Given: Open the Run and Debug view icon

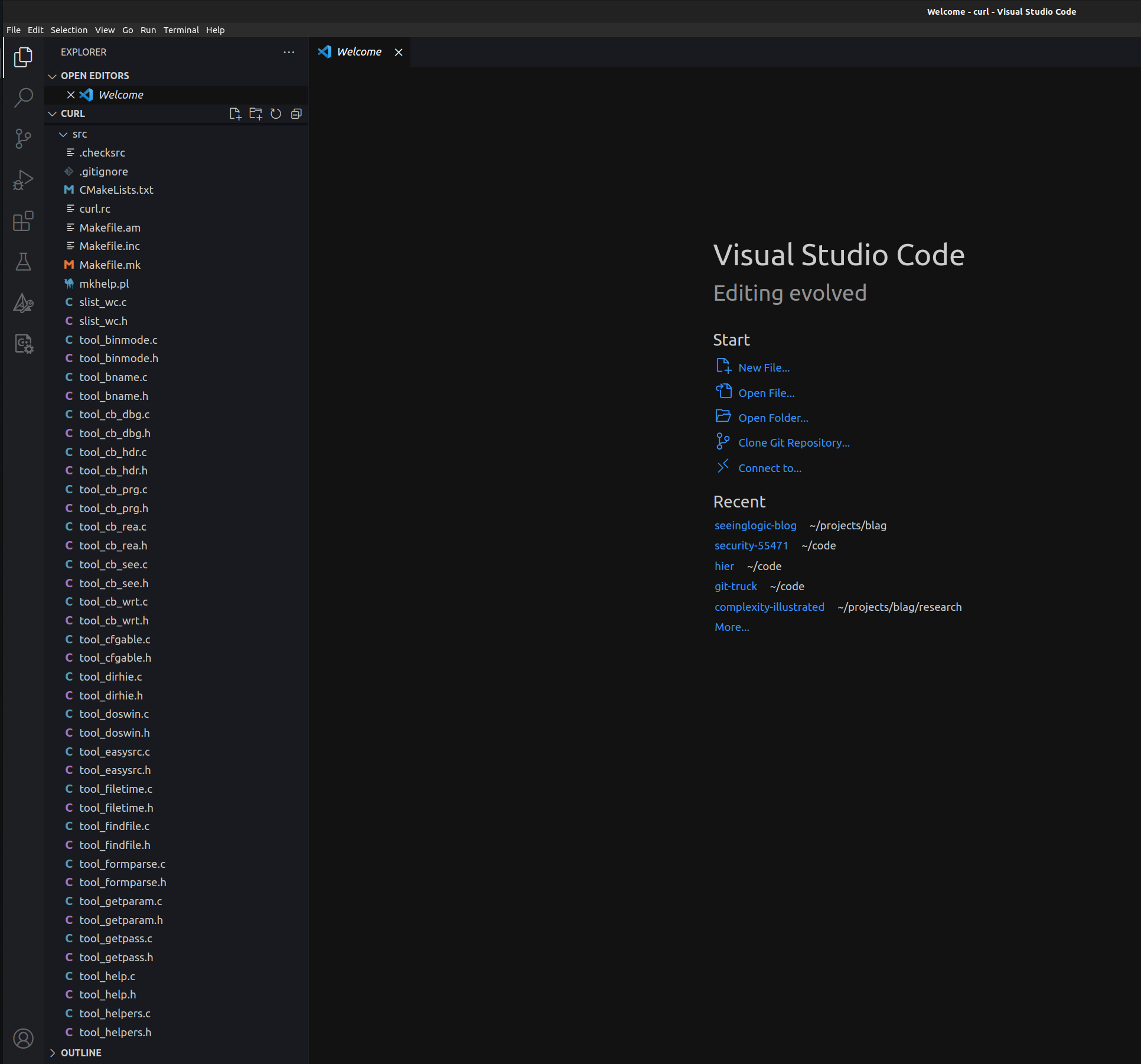Looking at the screenshot, I should pyautogui.click(x=23, y=180).
